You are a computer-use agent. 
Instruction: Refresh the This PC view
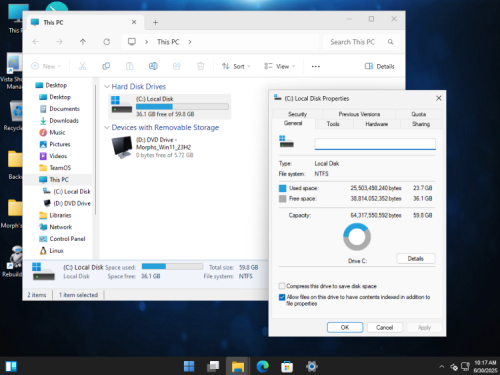(106, 42)
